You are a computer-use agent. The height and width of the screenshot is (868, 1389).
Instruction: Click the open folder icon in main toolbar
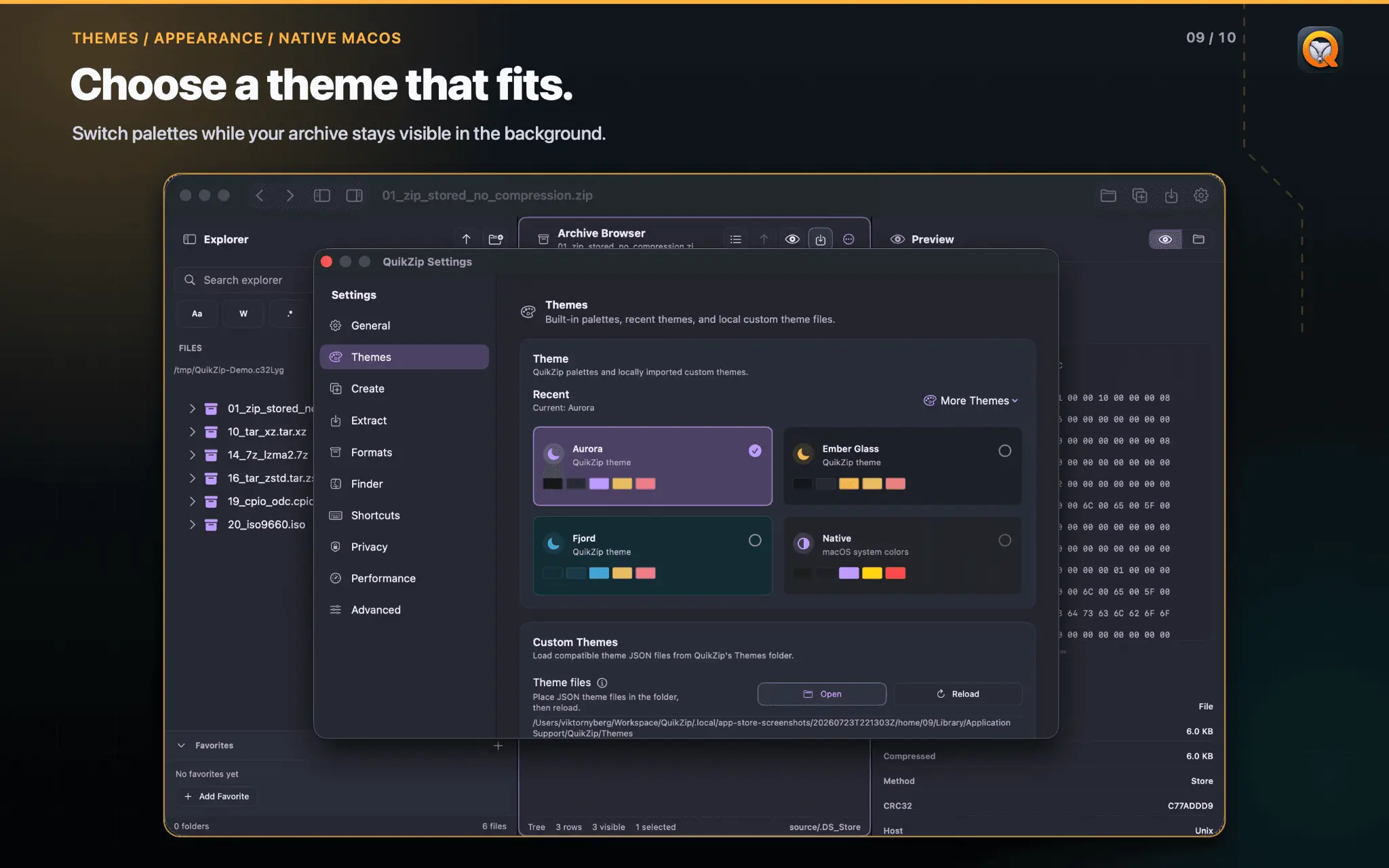[x=1108, y=195]
